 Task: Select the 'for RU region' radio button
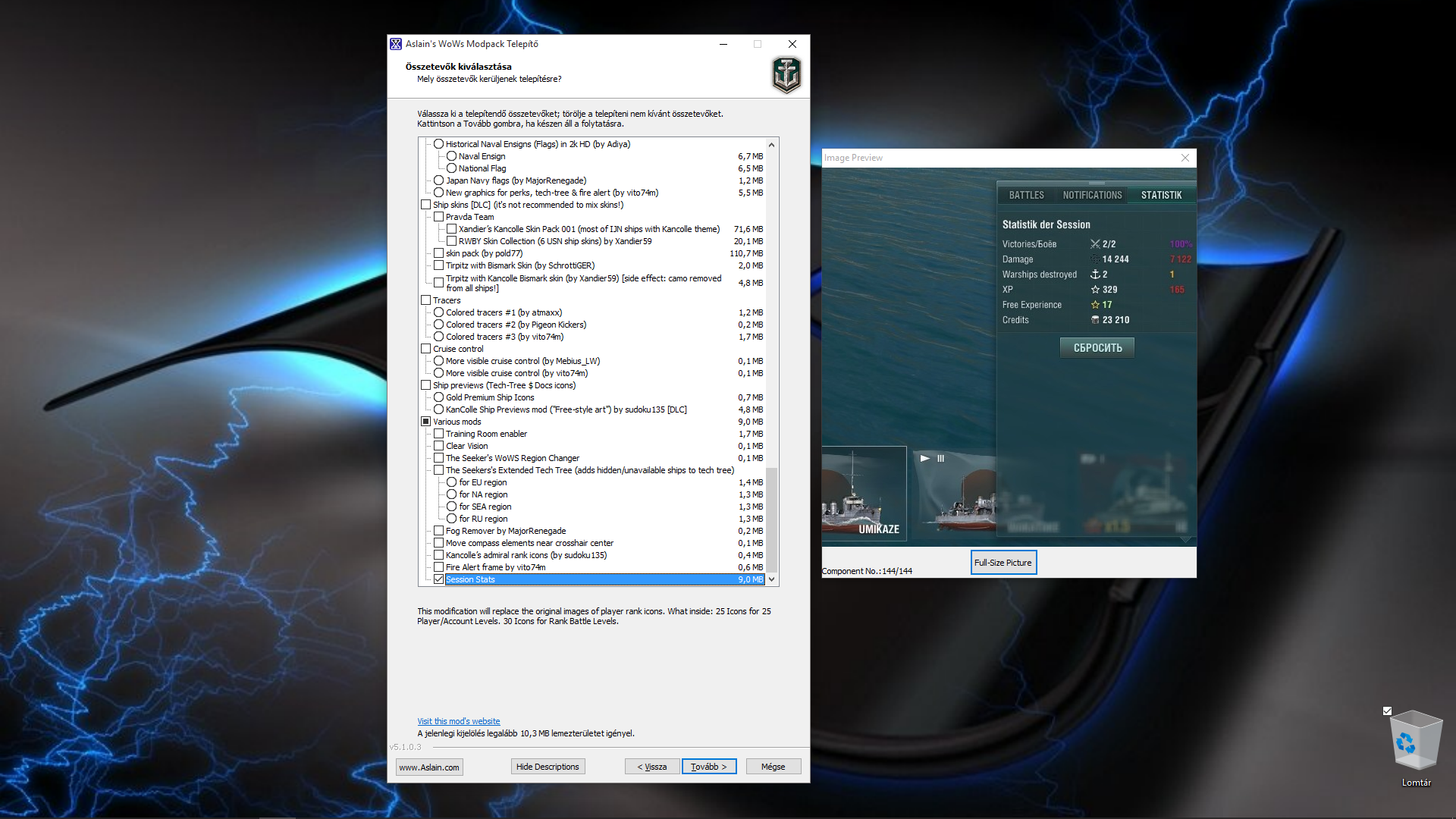tap(451, 519)
